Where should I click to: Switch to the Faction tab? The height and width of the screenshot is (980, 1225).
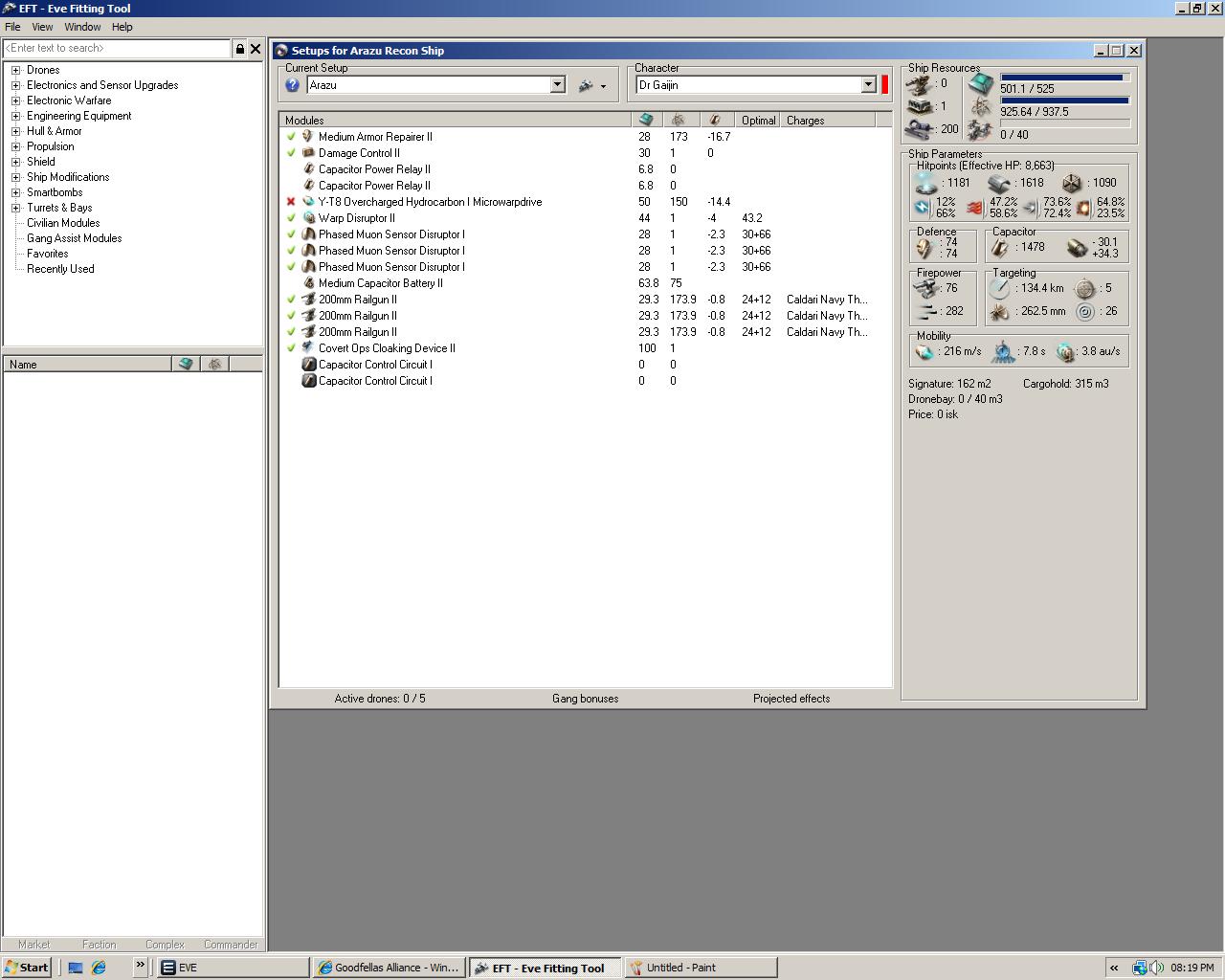point(99,945)
